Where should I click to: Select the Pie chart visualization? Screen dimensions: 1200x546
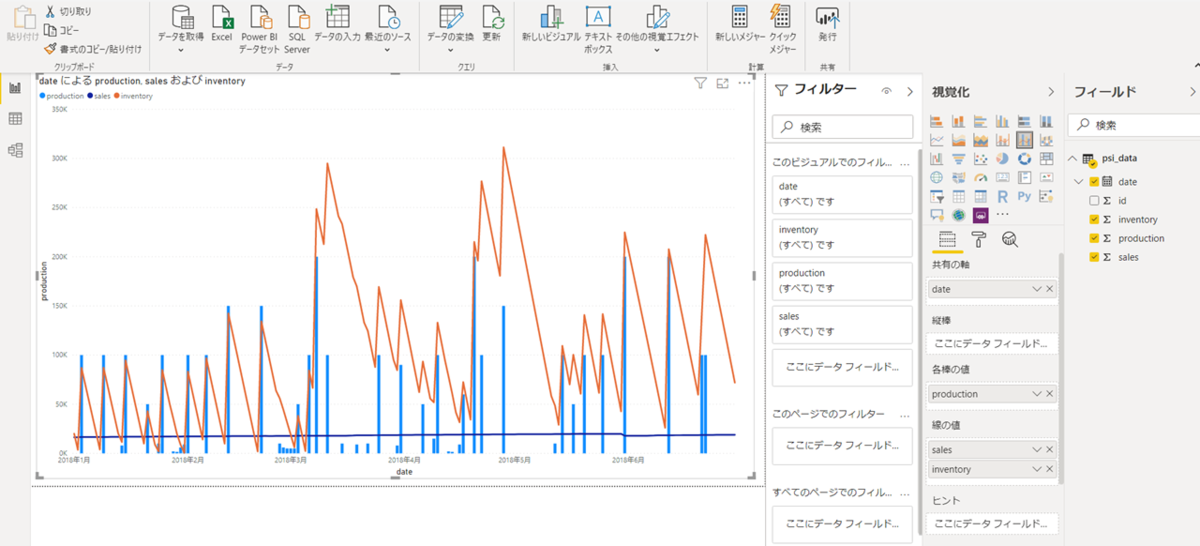(x=1002, y=158)
